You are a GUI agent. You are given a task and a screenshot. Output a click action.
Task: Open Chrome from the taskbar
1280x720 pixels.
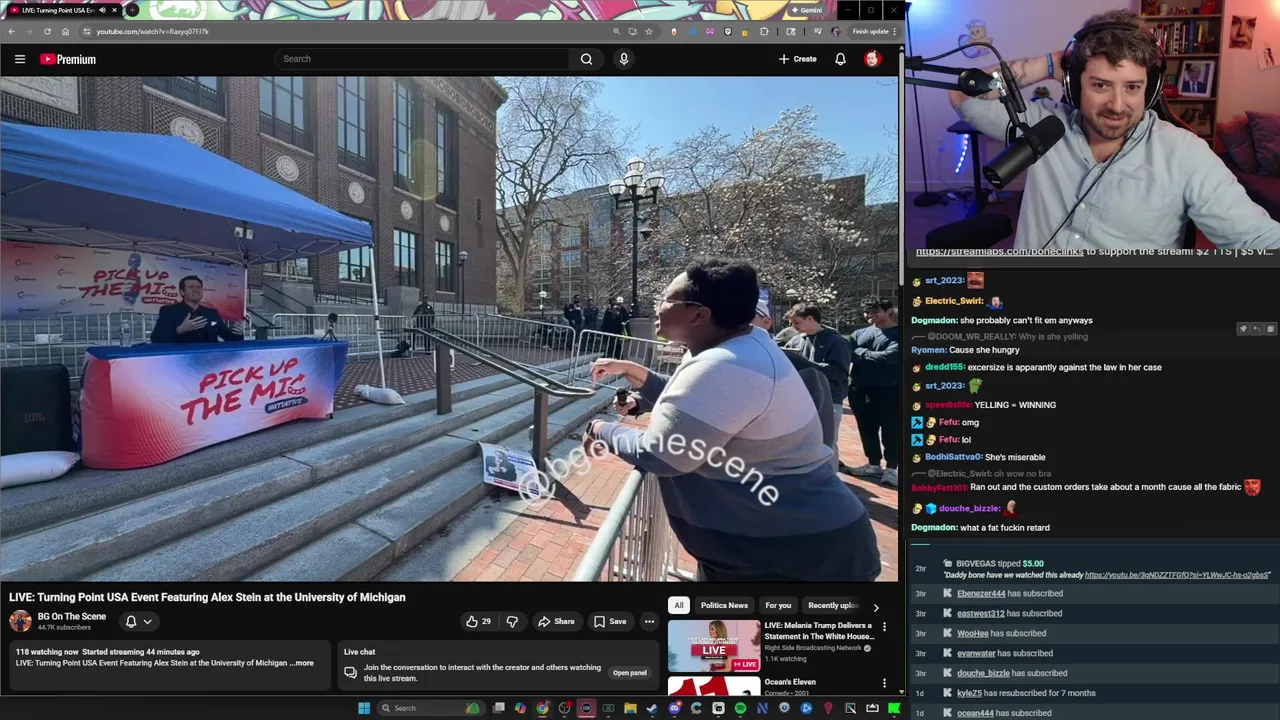tap(542, 708)
